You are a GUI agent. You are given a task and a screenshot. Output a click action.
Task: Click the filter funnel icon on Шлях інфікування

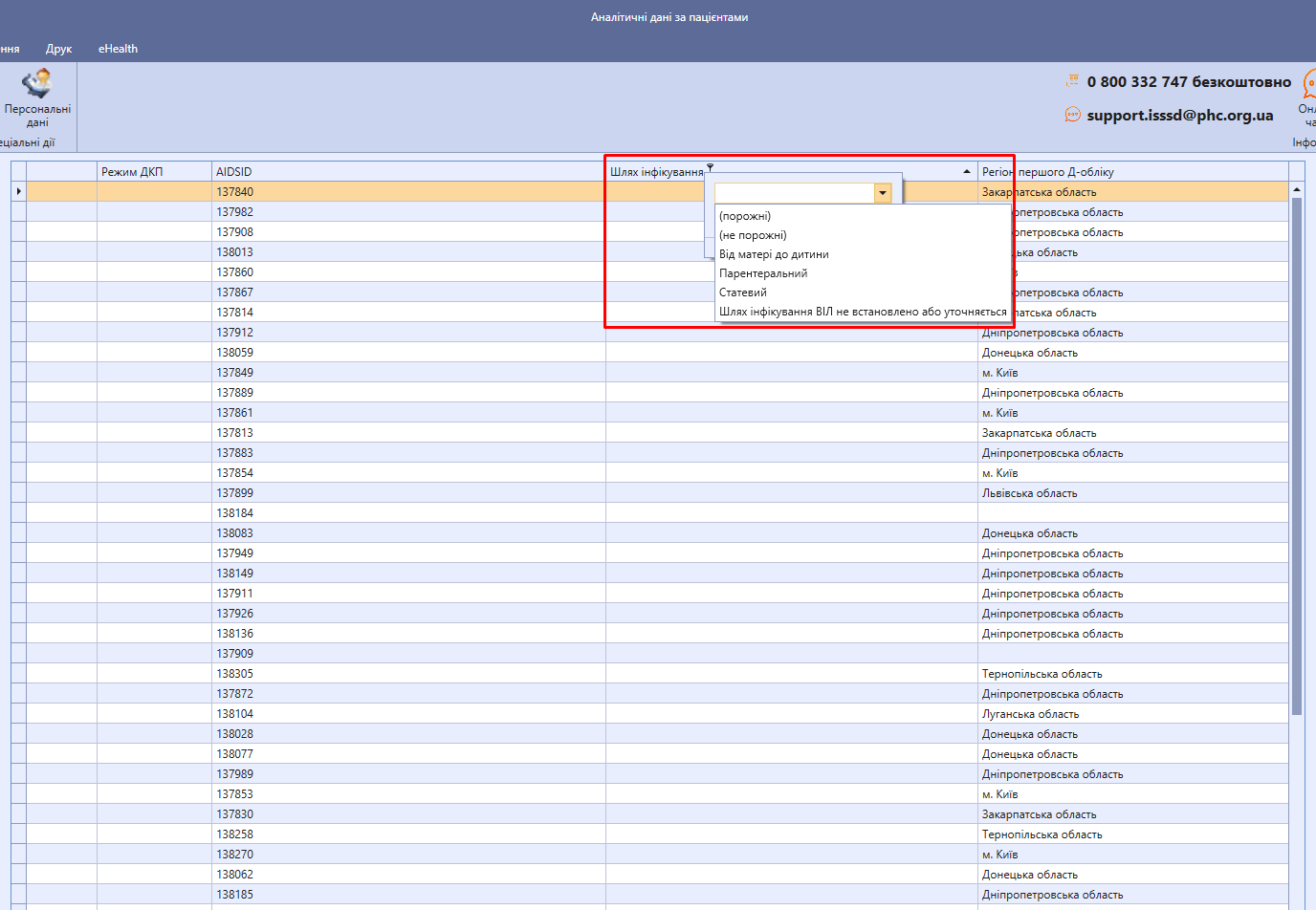click(710, 167)
